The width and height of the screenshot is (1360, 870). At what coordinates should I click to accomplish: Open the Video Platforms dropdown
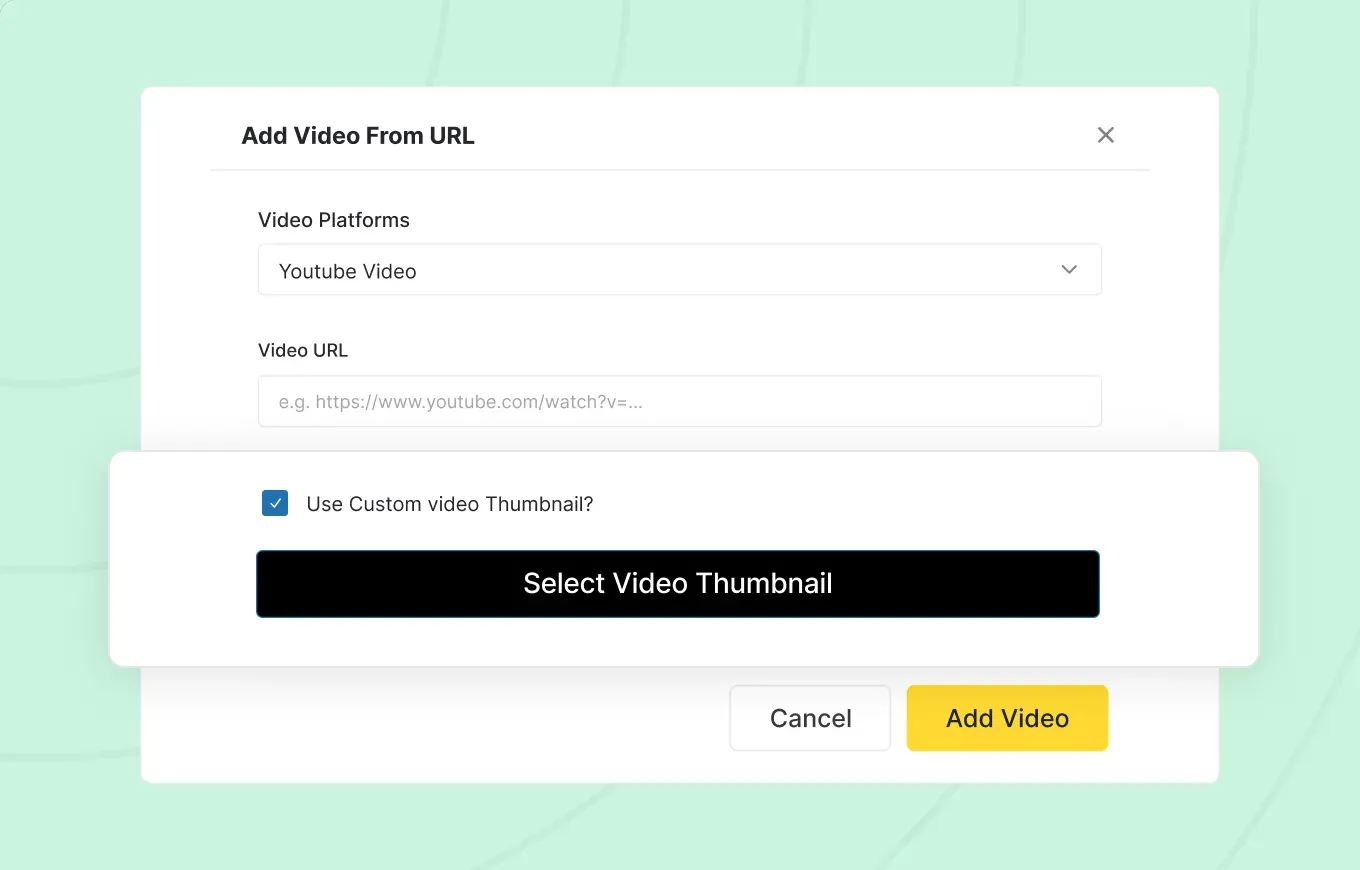680,270
